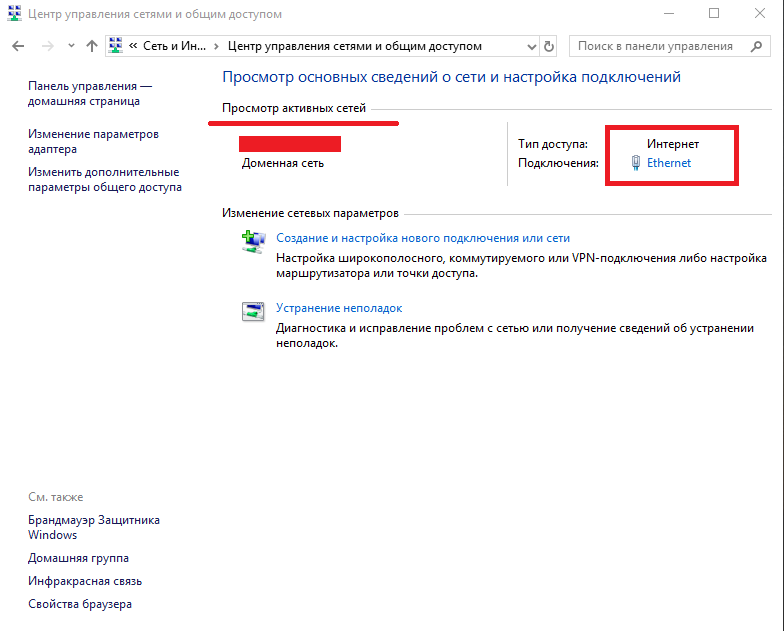784x631 pixels.
Task: Maximize the window
Action: point(714,14)
